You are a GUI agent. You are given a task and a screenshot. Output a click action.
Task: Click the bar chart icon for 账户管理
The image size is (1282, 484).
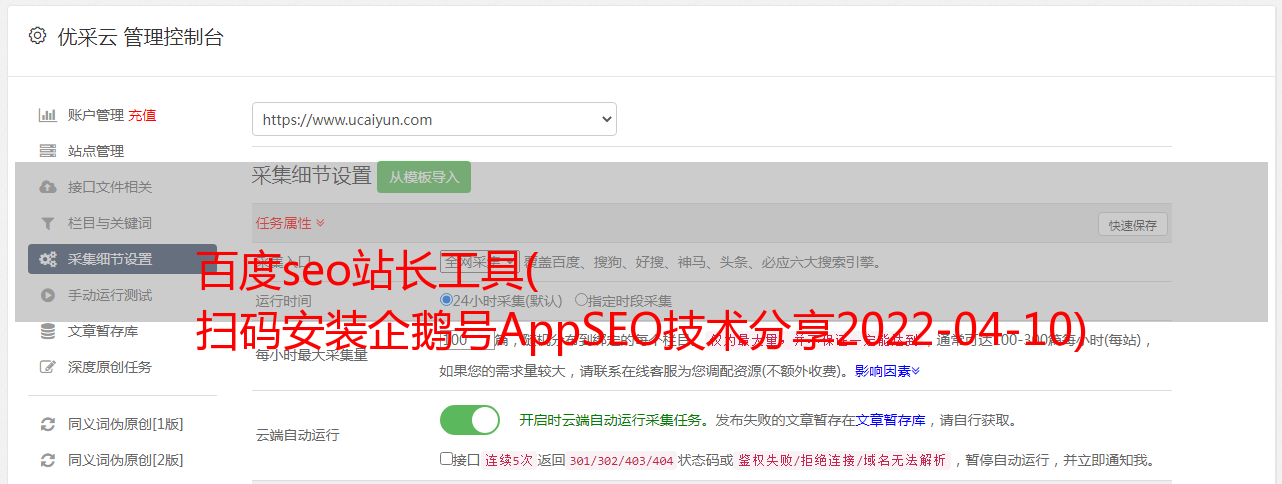[x=47, y=115]
